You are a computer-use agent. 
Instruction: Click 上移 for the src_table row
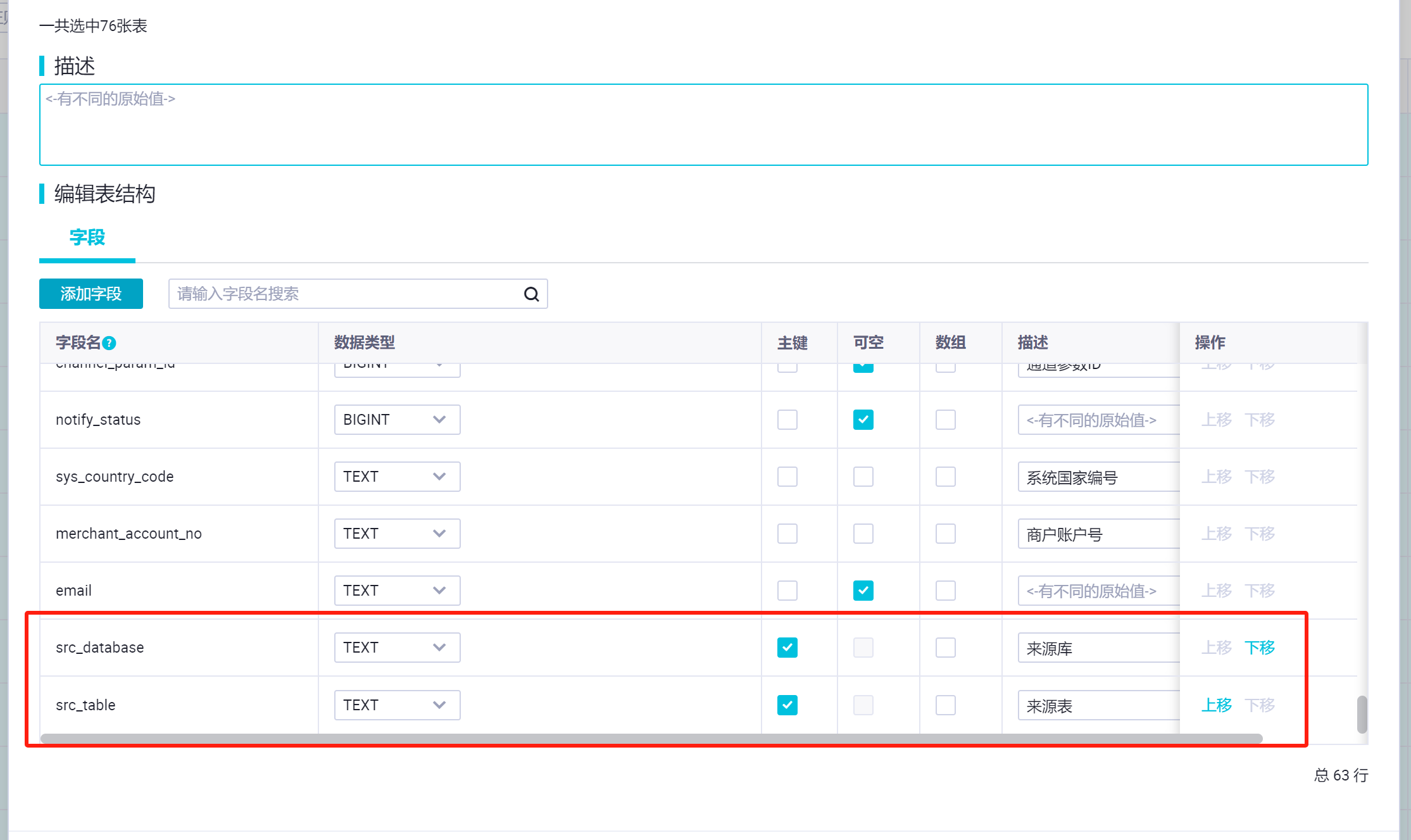click(1217, 705)
